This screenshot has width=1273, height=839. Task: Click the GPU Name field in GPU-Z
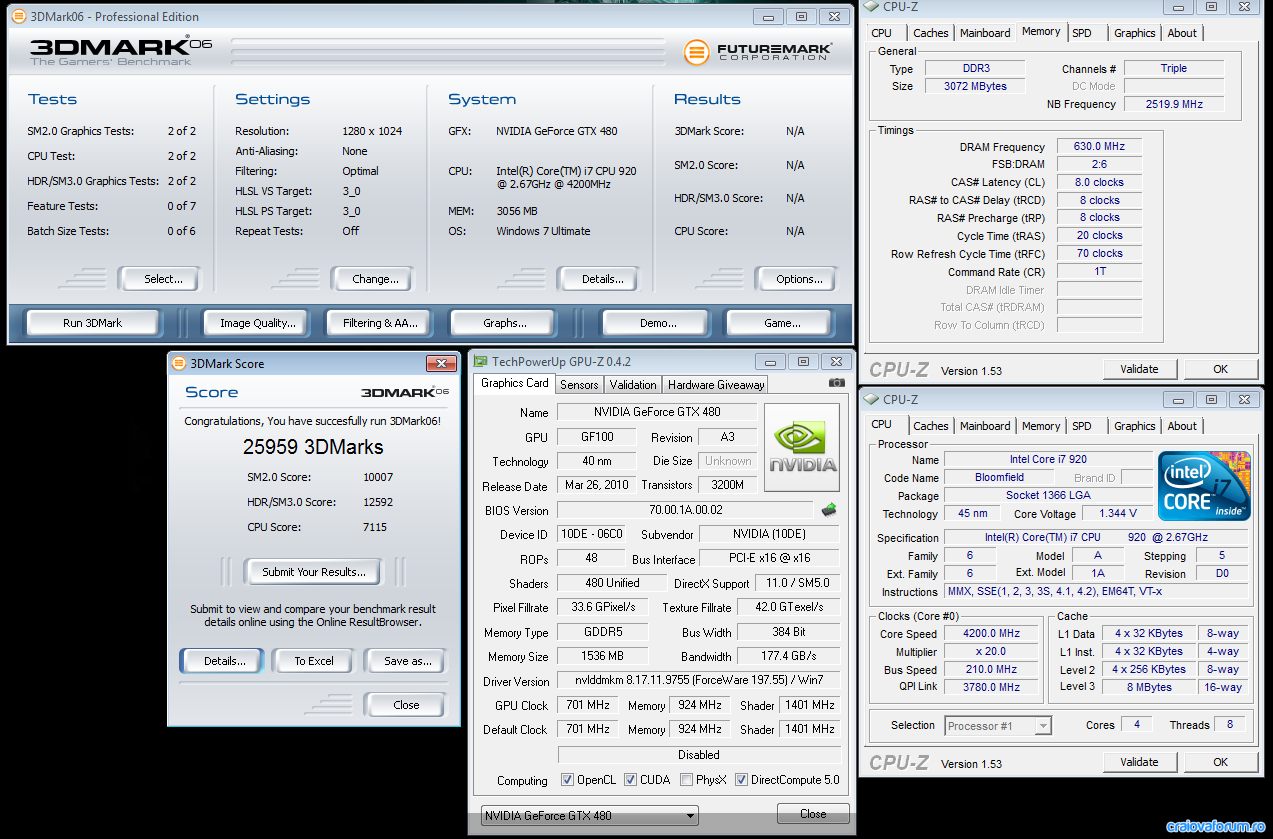pos(658,412)
